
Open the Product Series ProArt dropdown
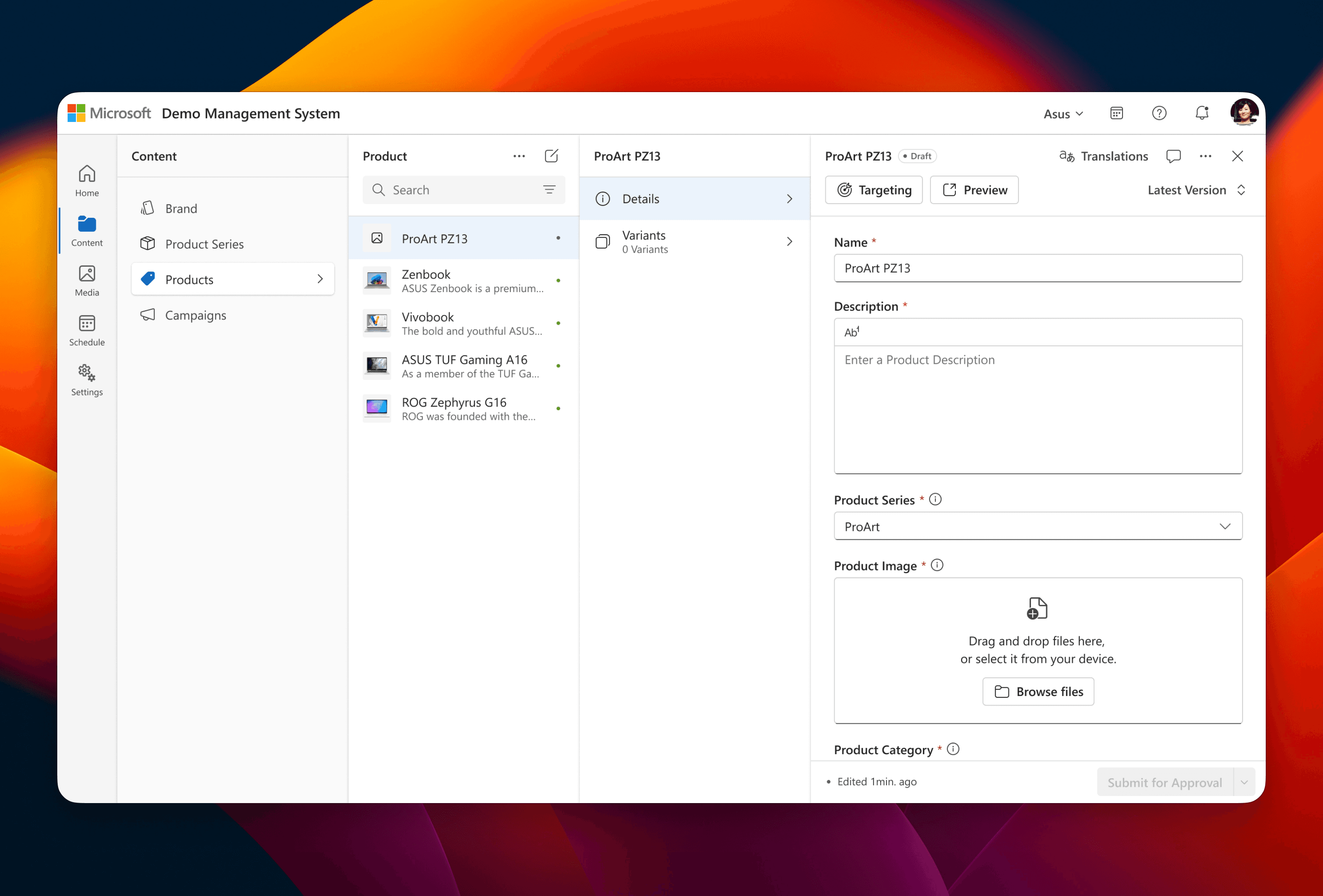coord(1037,527)
